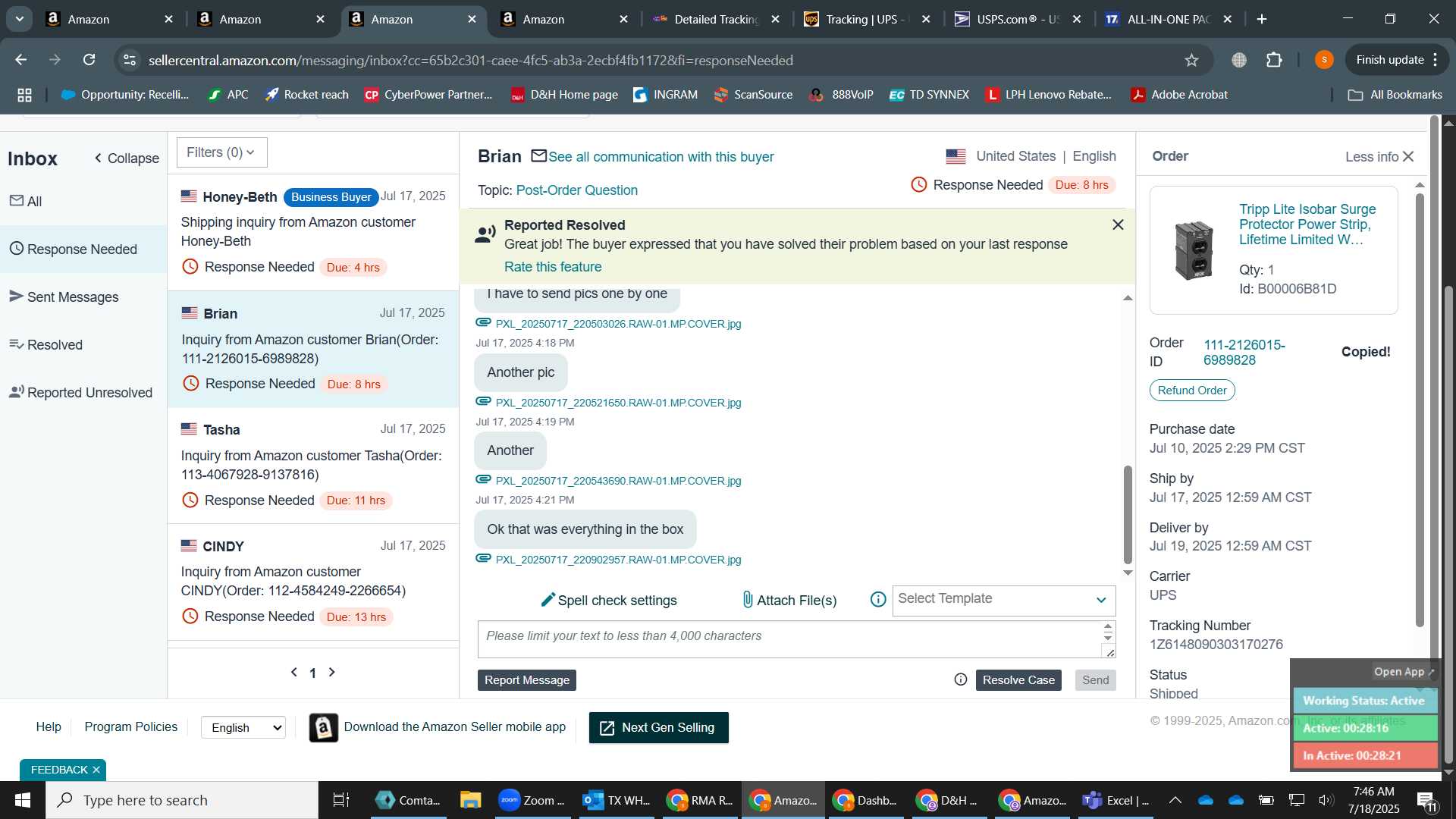Open the bookmarks apps grid icon
Viewport: 1456px width, 819px height.
24,95
